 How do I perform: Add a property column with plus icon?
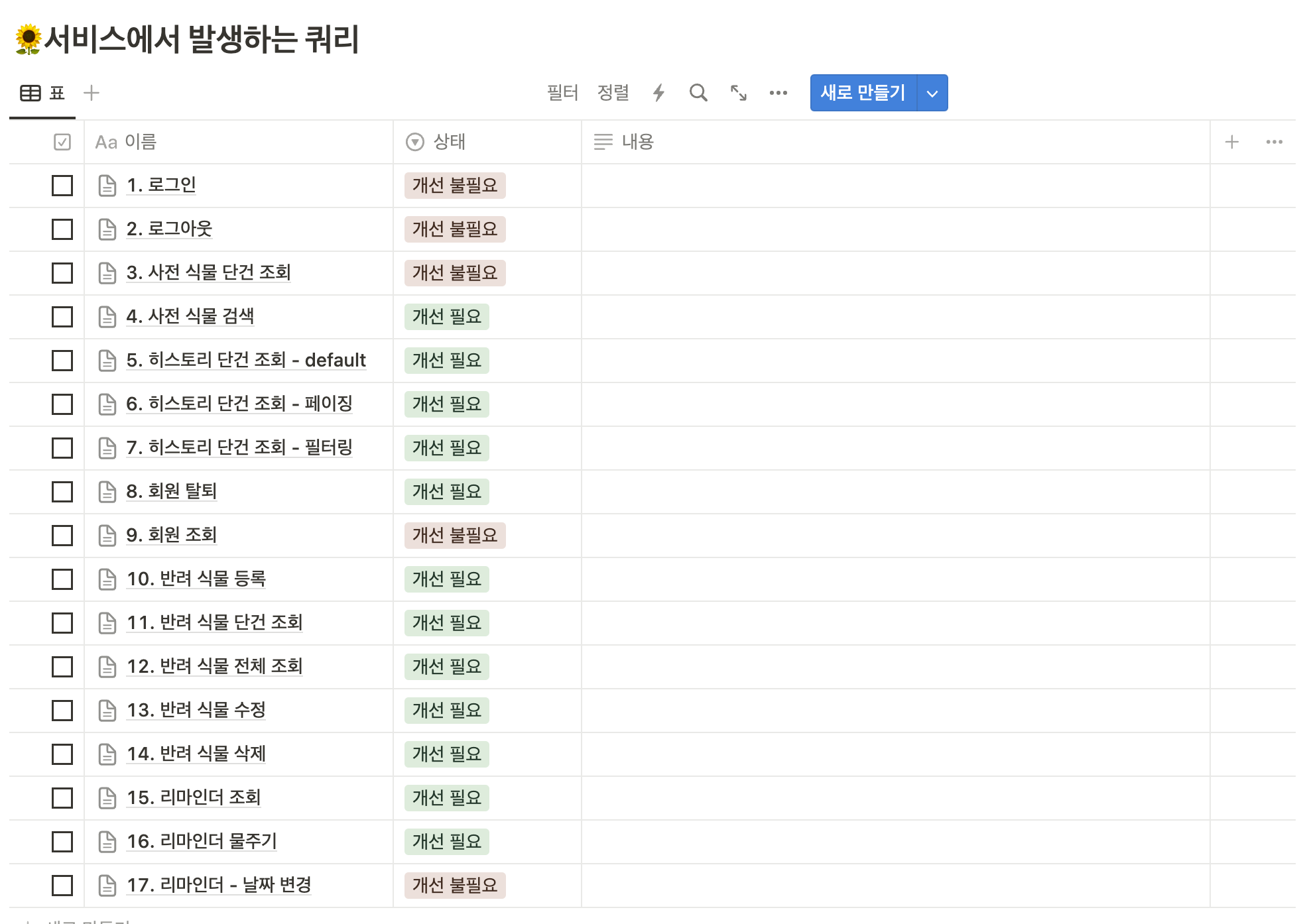pos(1231,142)
